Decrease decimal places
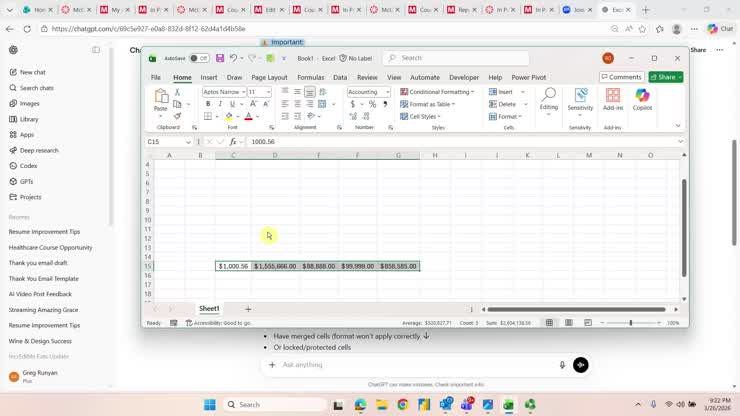 click(x=366, y=116)
